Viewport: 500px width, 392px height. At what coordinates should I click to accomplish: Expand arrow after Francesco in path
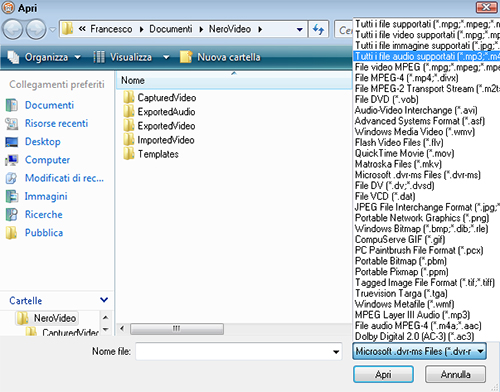[x=141, y=29]
